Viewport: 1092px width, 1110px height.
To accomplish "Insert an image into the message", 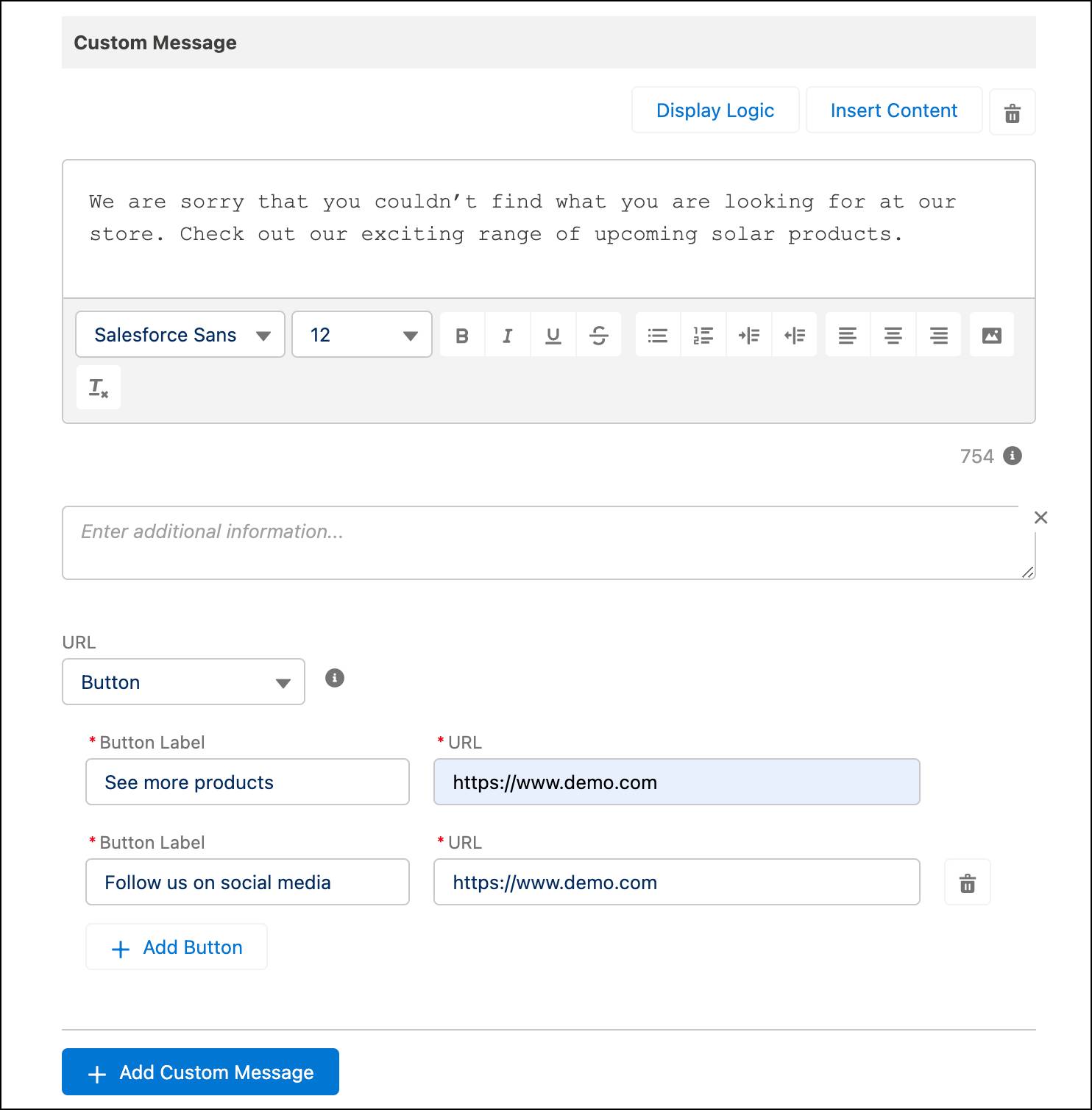I will coord(992,334).
